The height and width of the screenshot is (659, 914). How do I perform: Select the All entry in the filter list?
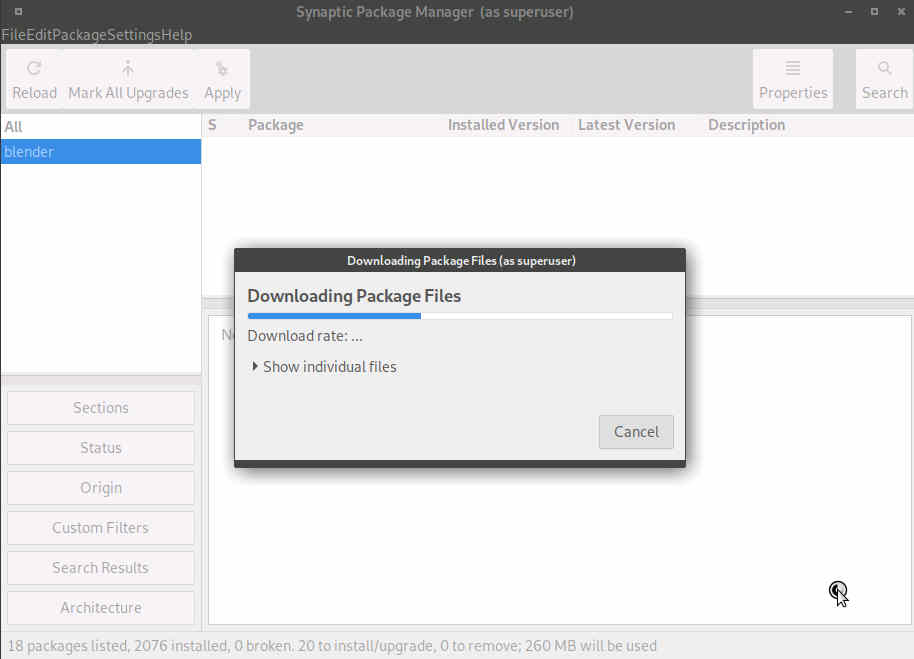[101, 126]
